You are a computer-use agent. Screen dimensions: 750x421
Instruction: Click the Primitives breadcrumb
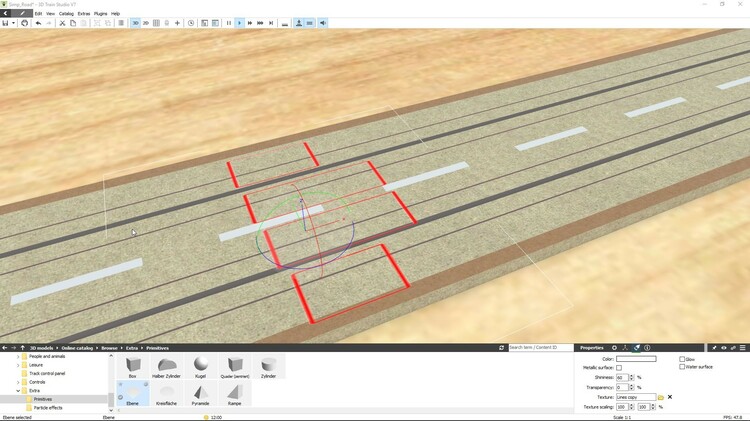[x=157, y=348]
